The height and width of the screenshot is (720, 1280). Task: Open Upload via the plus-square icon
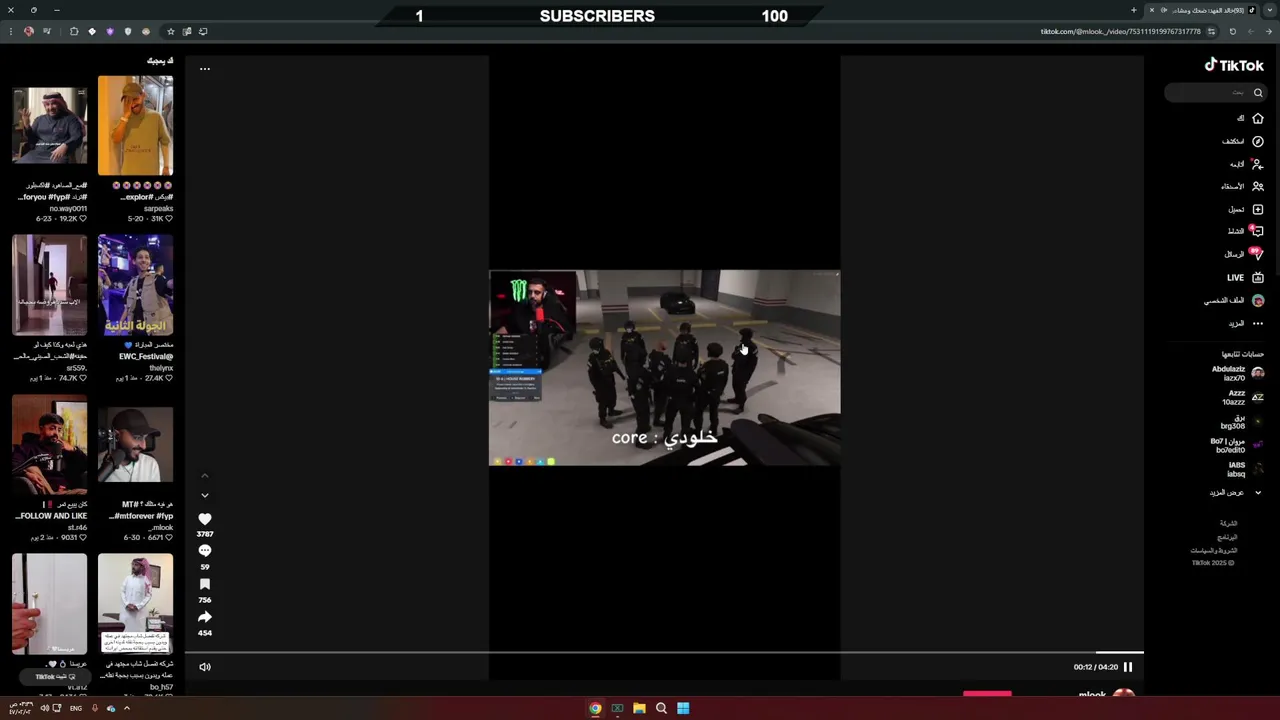[1258, 209]
